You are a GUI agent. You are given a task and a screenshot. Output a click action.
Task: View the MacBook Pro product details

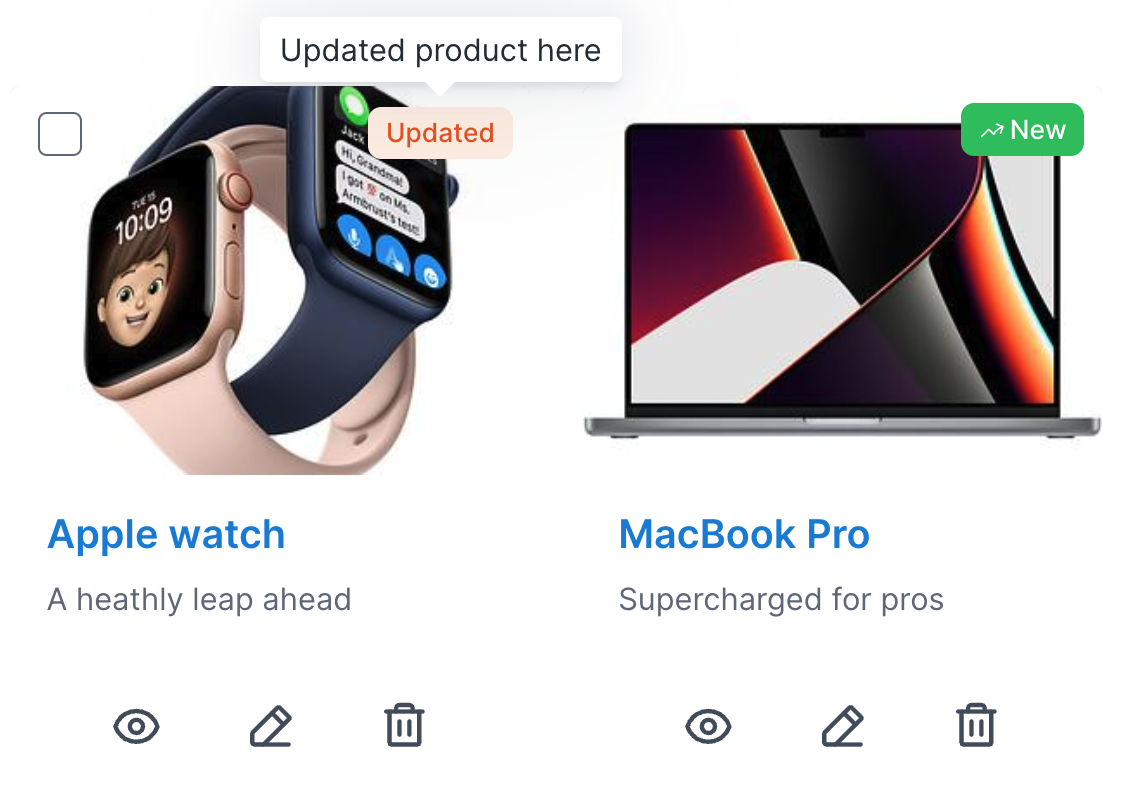point(708,726)
